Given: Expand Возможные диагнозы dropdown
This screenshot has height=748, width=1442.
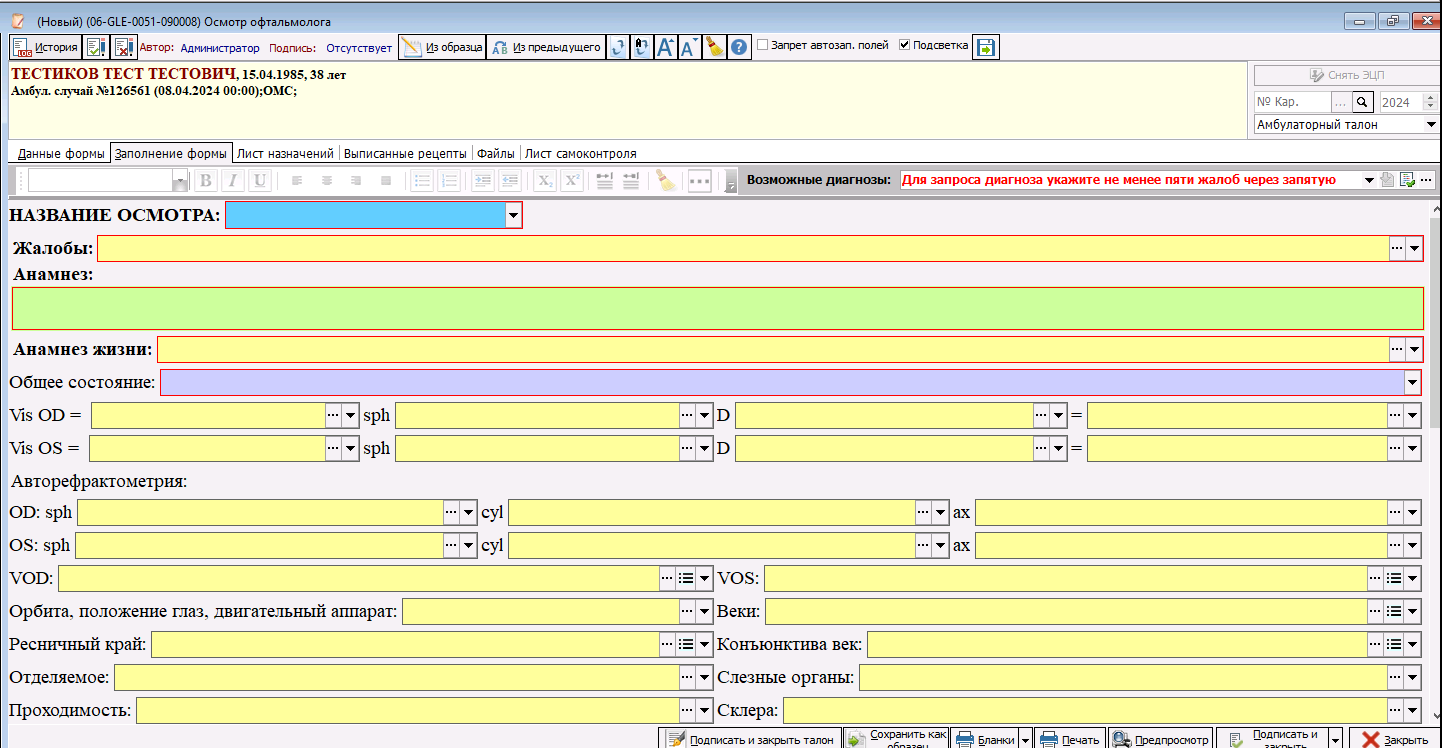Looking at the screenshot, I should coord(1369,180).
